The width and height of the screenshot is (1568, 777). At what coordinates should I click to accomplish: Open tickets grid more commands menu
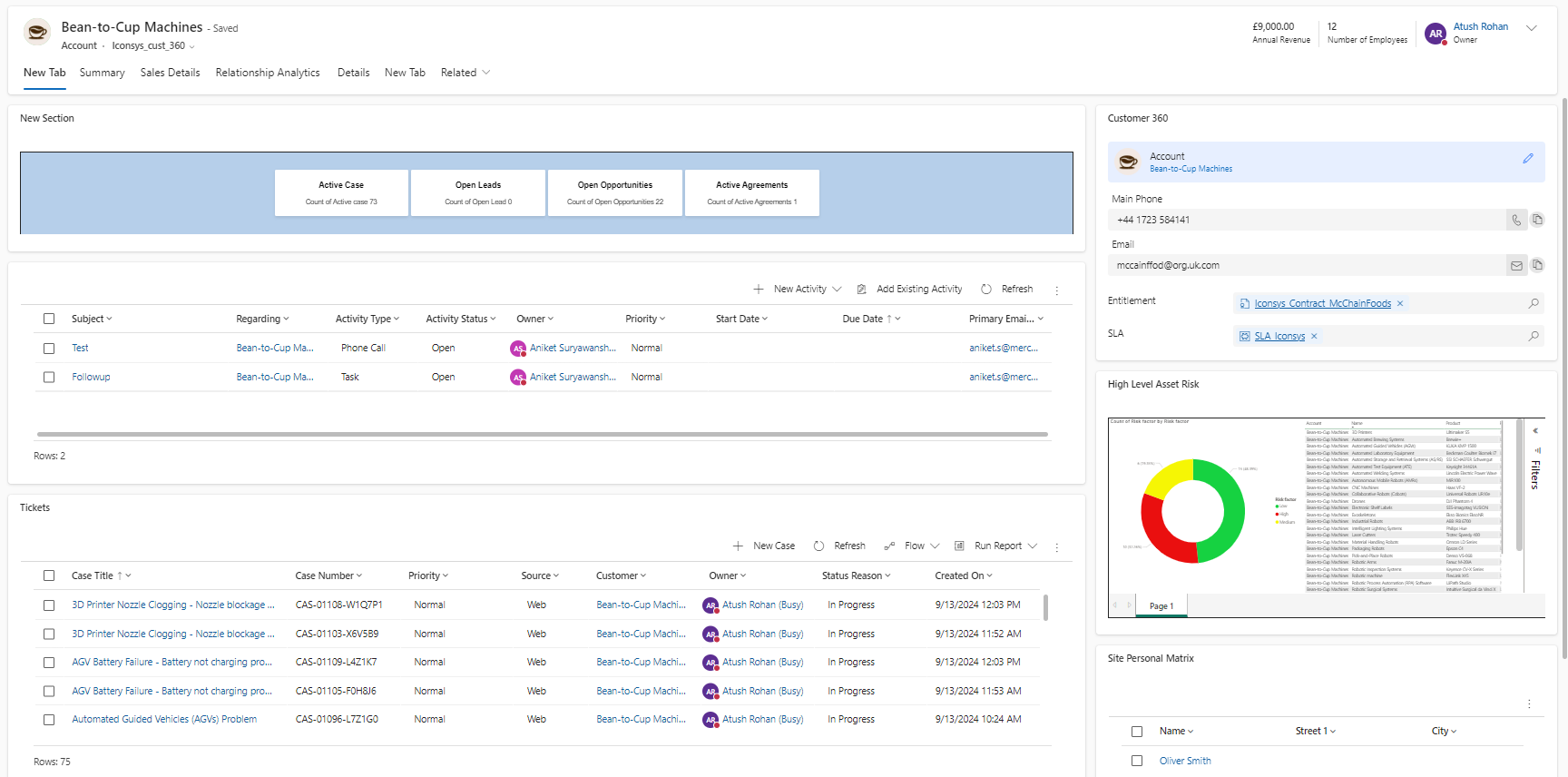point(1057,546)
